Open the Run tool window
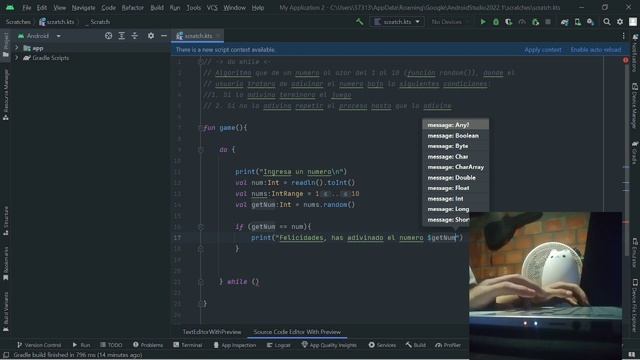Screen dimensions: 640x360 (x=81, y=345)
